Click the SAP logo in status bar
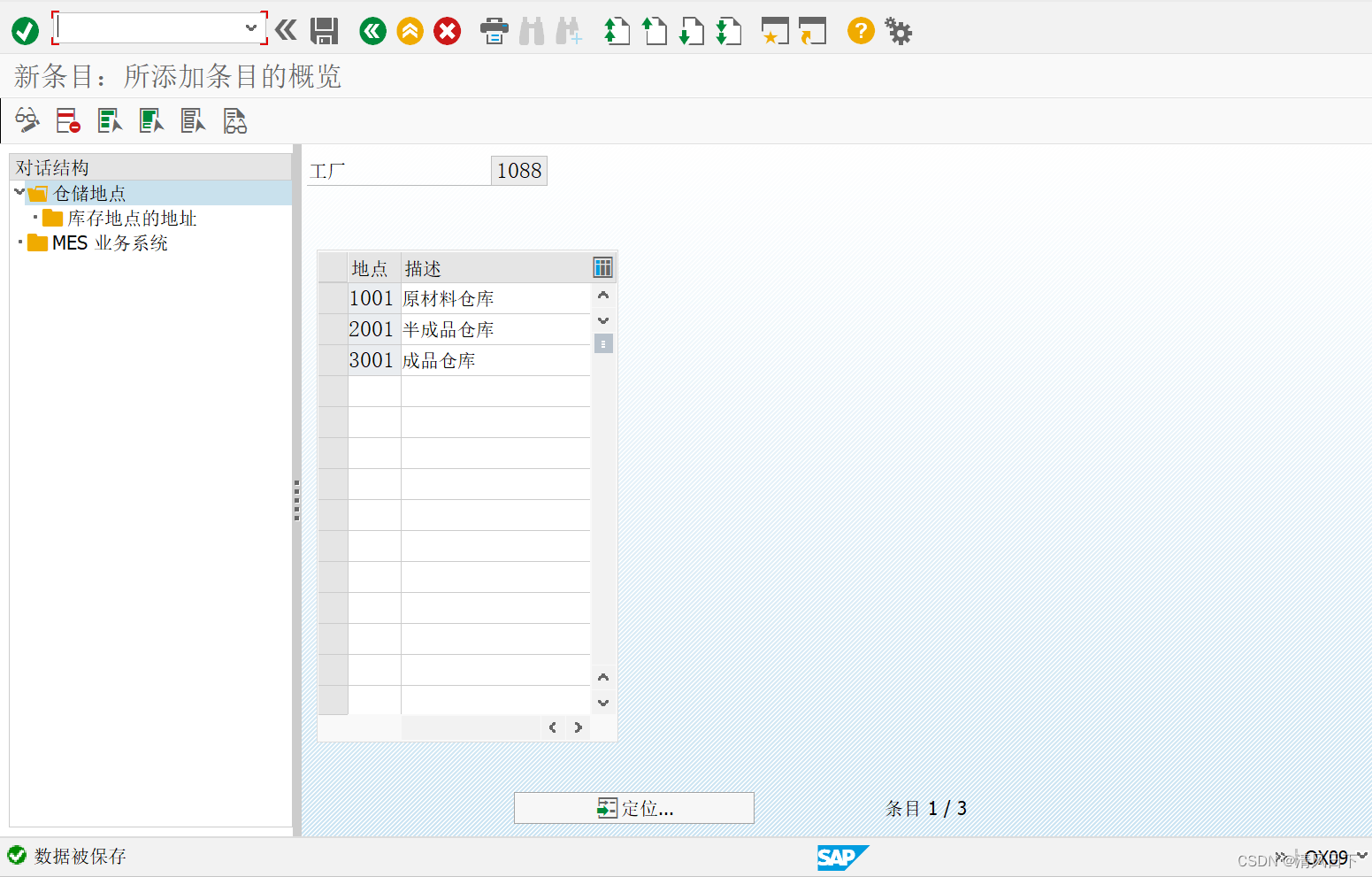 click(842, 858)
